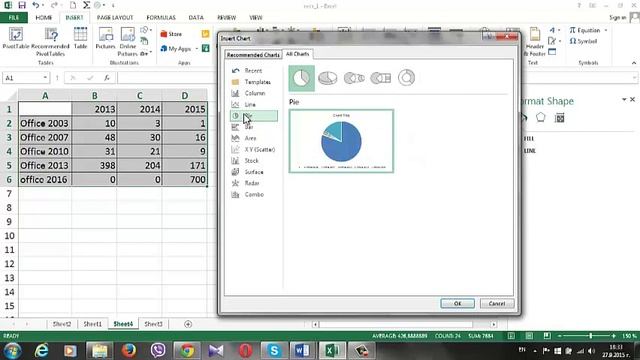This screenshot has height=360, width=640.
Task: Click the Save icon in quick access toolbar
Action: pos(22,5)
